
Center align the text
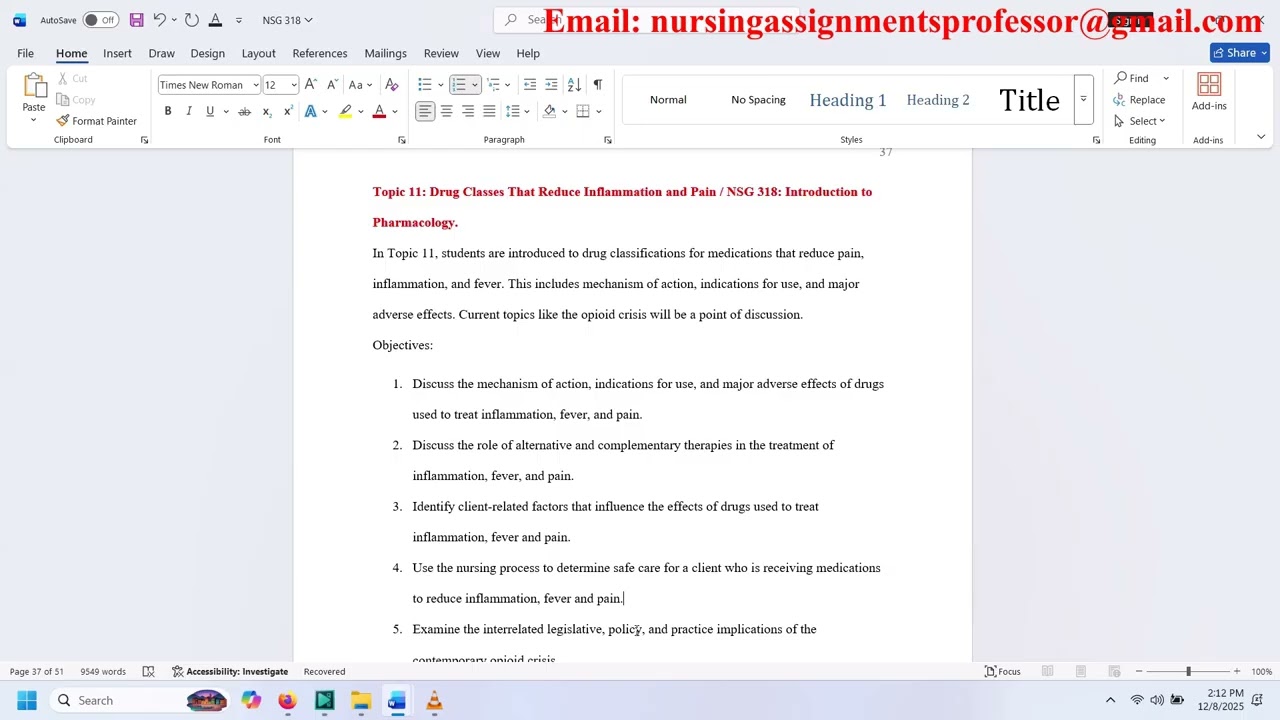tap(447, 111)
